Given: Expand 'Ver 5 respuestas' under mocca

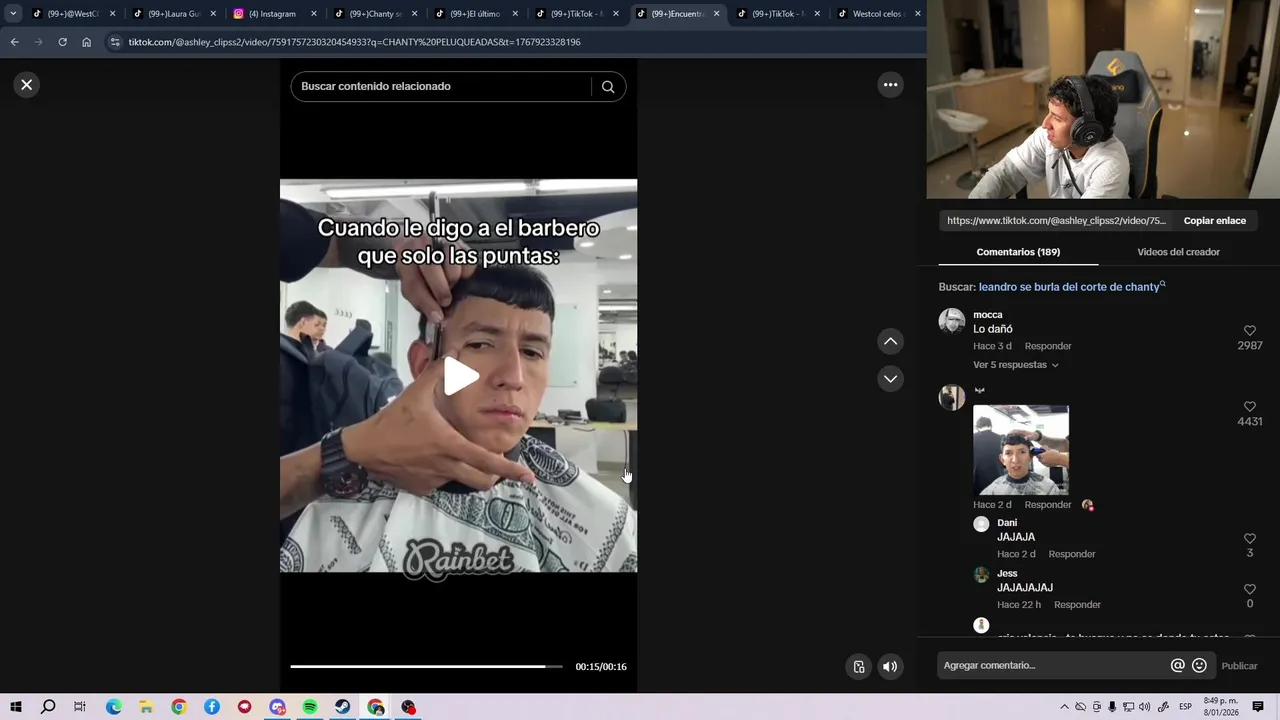Looking at the screenshot, I should coord(1015,365).
